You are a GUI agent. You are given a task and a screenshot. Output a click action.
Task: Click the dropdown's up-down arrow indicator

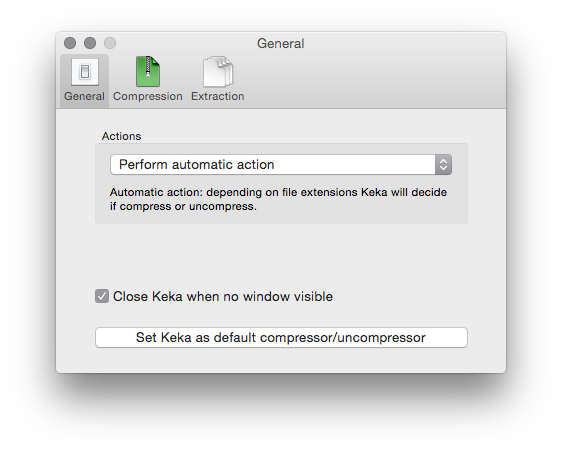click(x=443, y=164)
